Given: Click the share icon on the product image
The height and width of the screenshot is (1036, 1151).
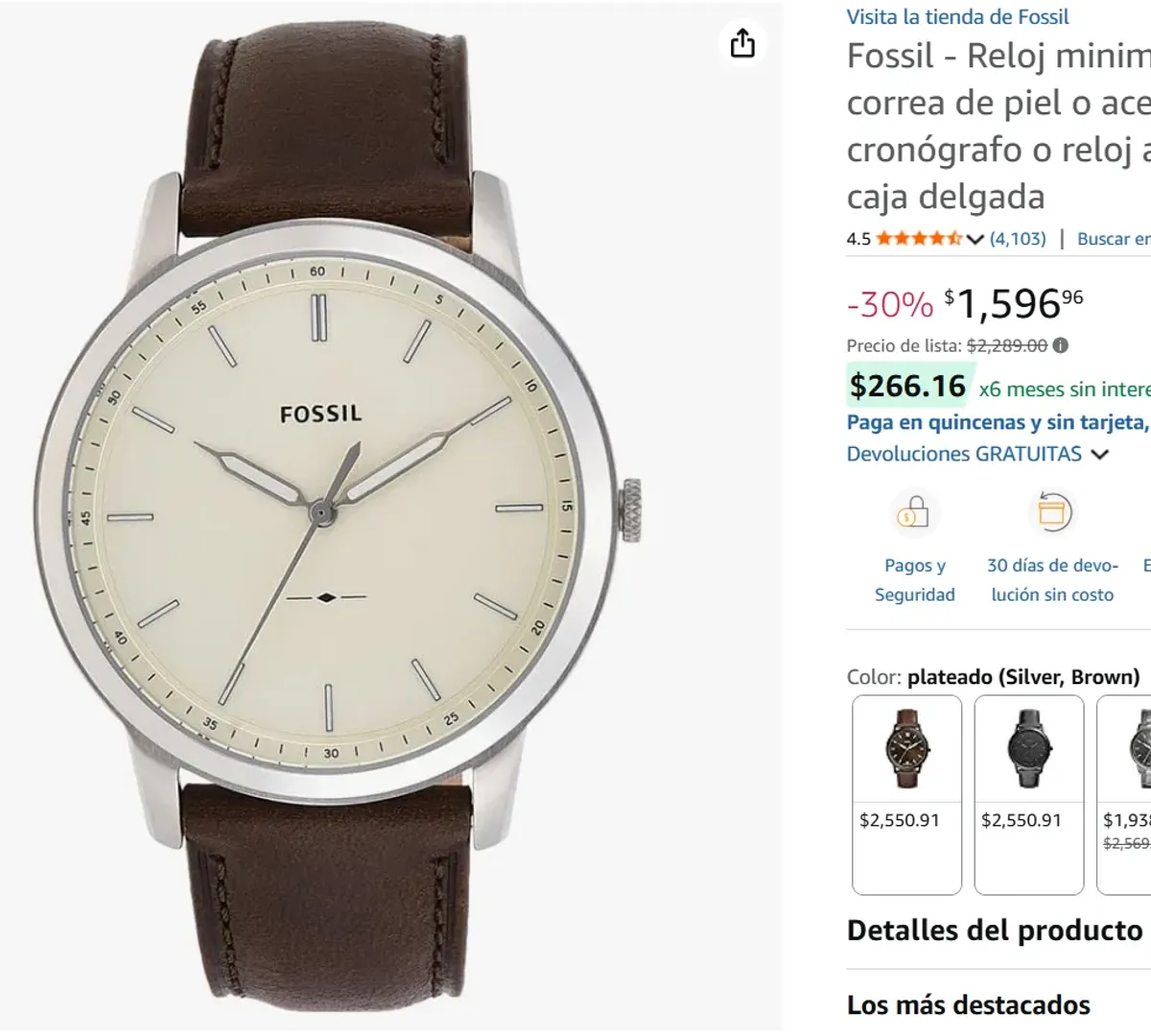Looking at the screenshot, I should point(742,43).
